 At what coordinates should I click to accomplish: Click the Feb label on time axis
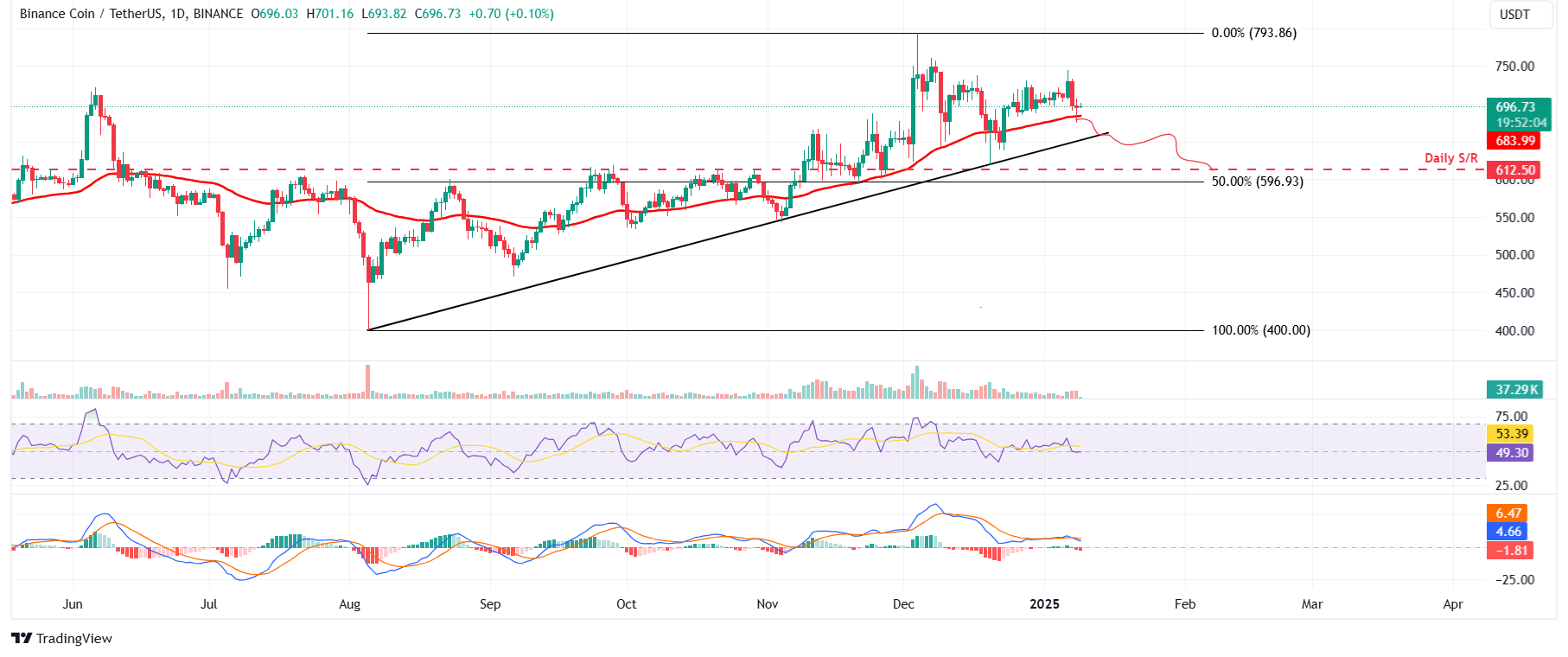pos(1185,604)
